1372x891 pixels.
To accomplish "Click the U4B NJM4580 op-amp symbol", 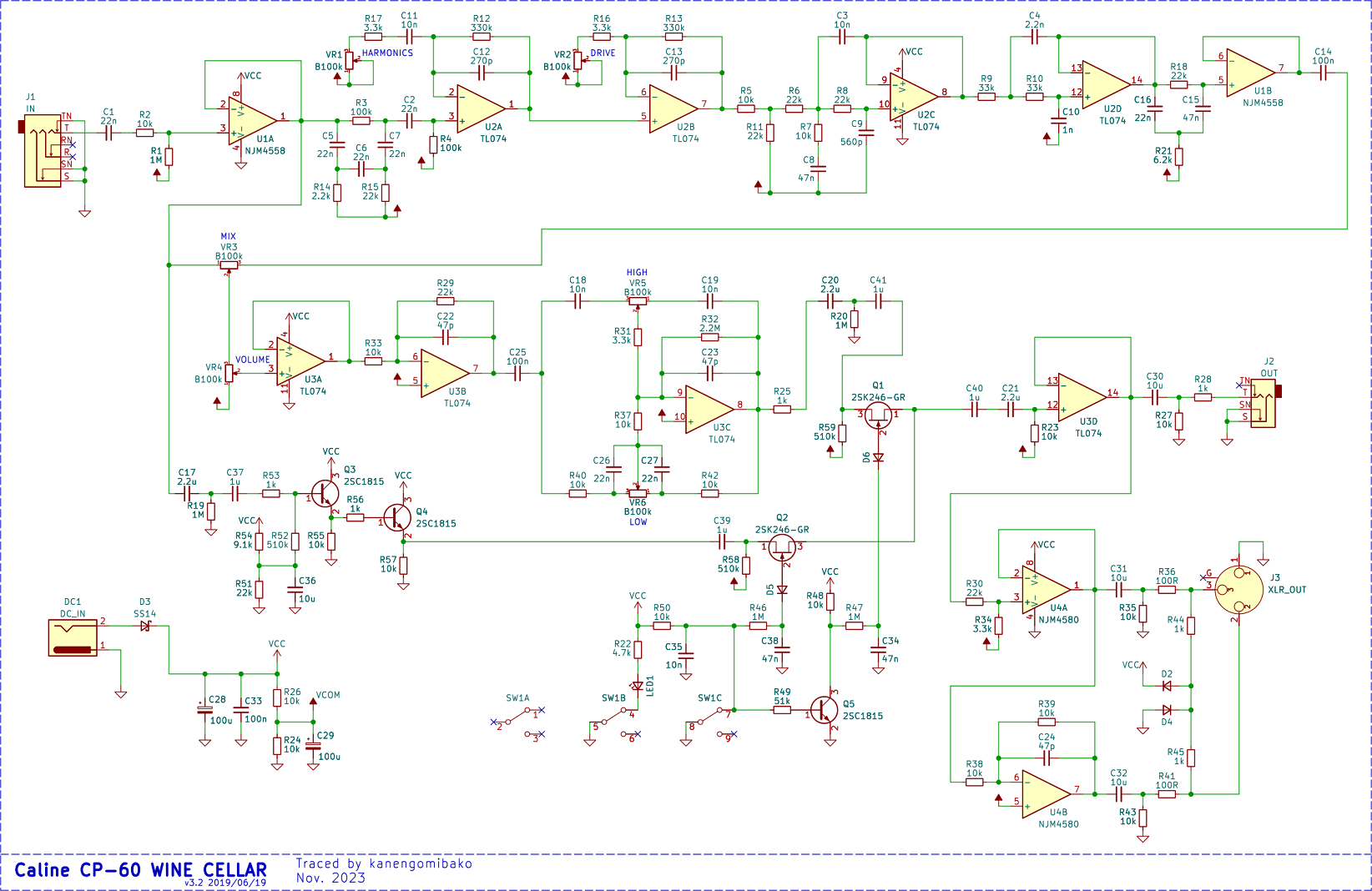I will [x=1047, y=794].
